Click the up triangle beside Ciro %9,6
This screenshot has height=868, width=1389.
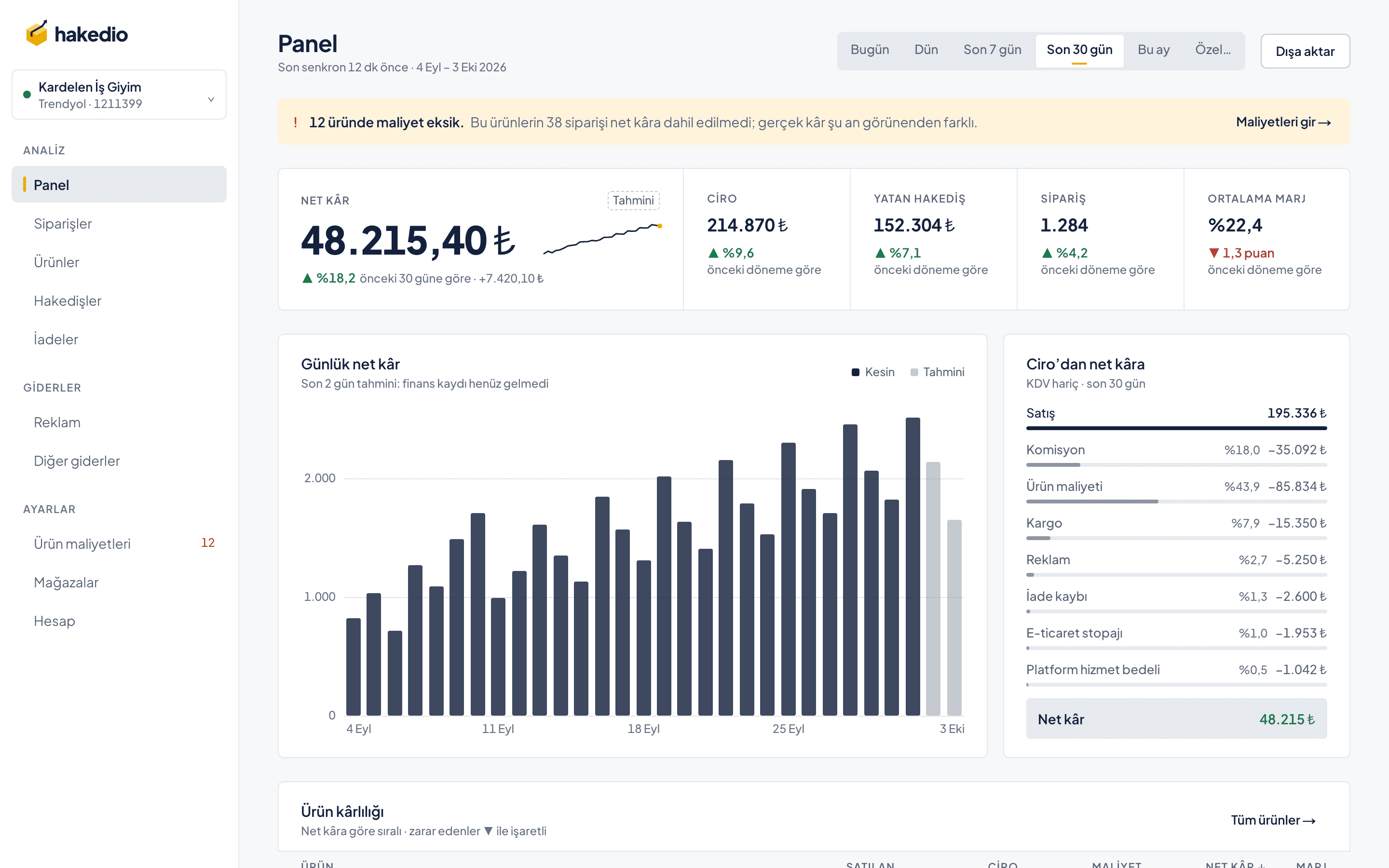click(713, 253)
